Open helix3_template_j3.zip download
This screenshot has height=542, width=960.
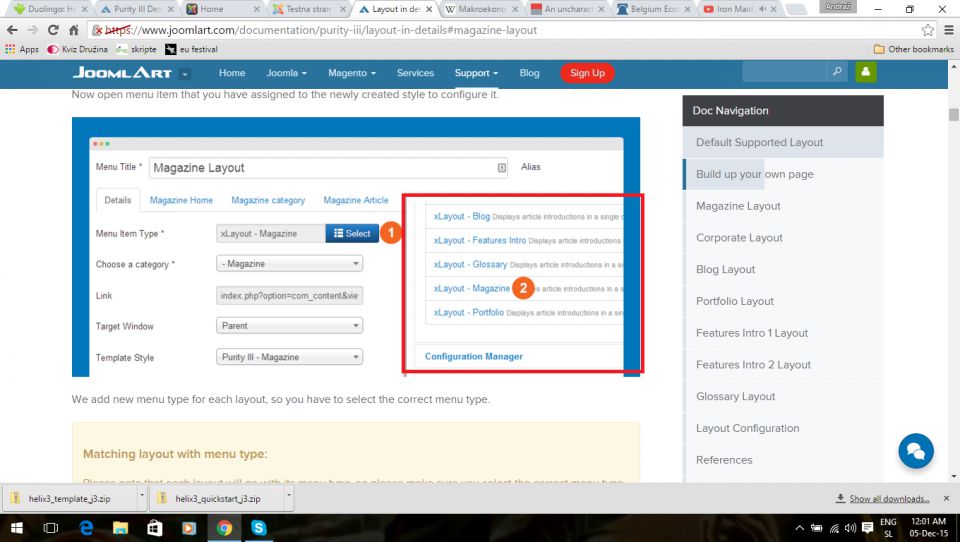coord(69,499)
